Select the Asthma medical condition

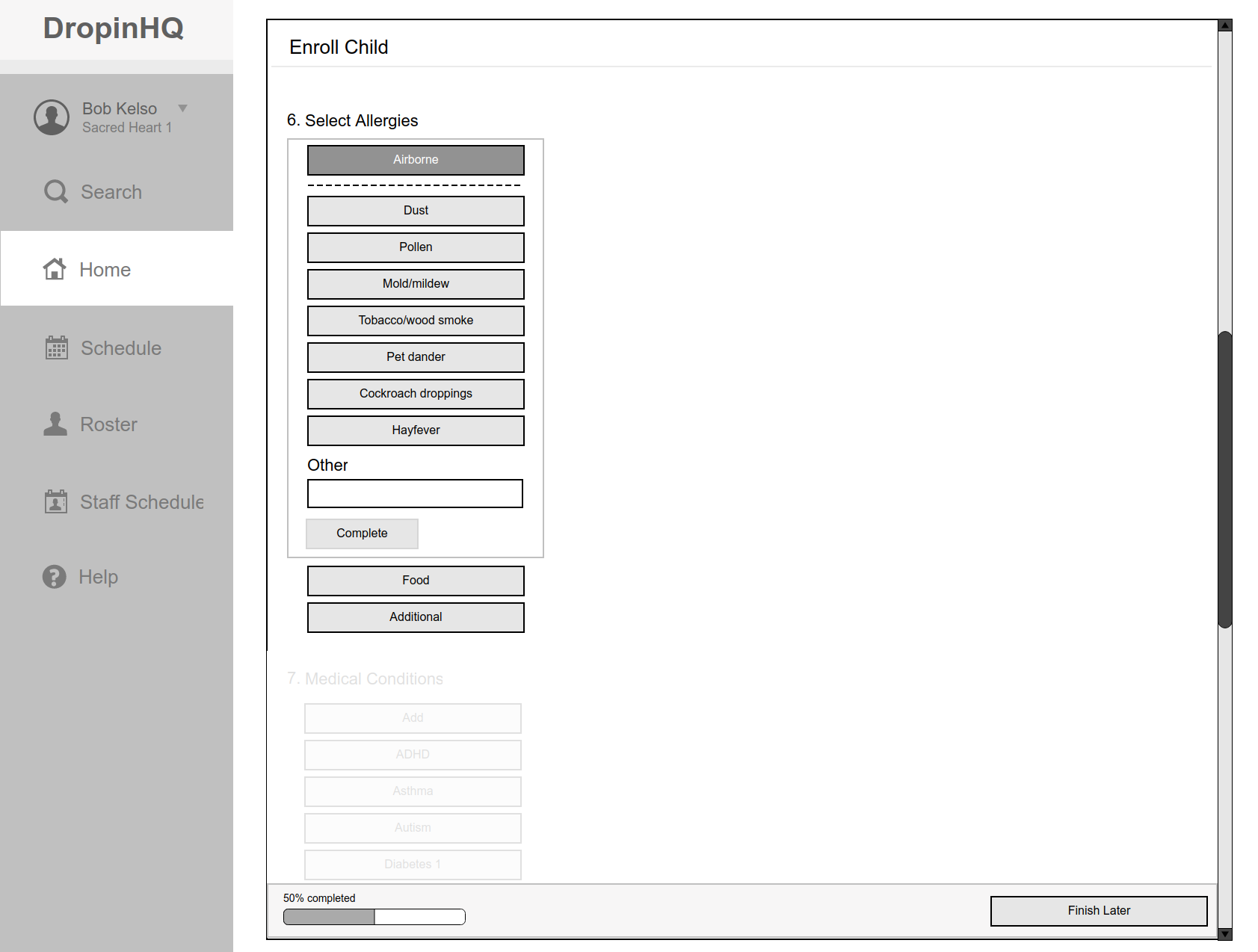pos(413,791)
